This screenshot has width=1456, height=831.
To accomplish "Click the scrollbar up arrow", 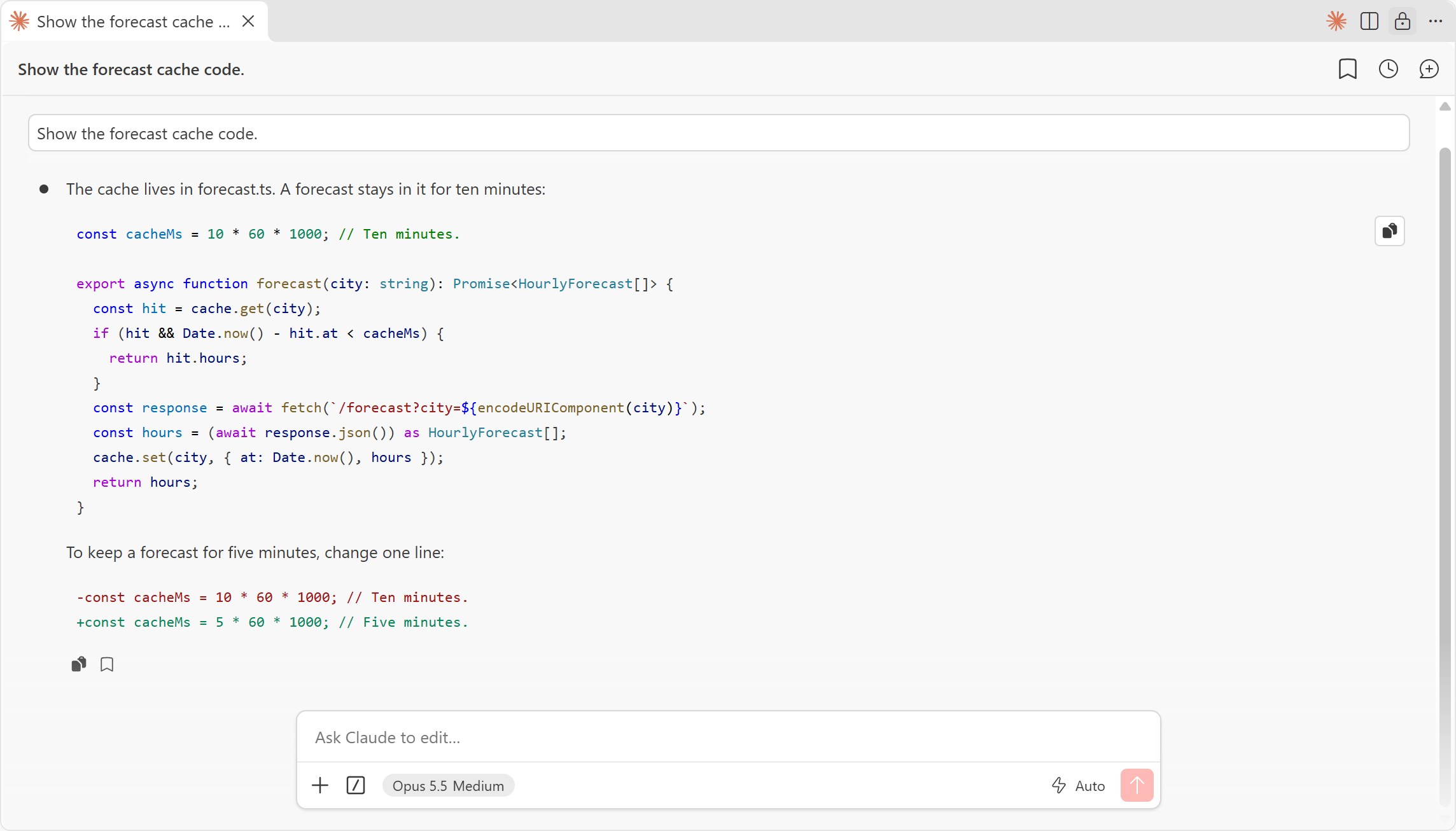I will click(1445, 106).
